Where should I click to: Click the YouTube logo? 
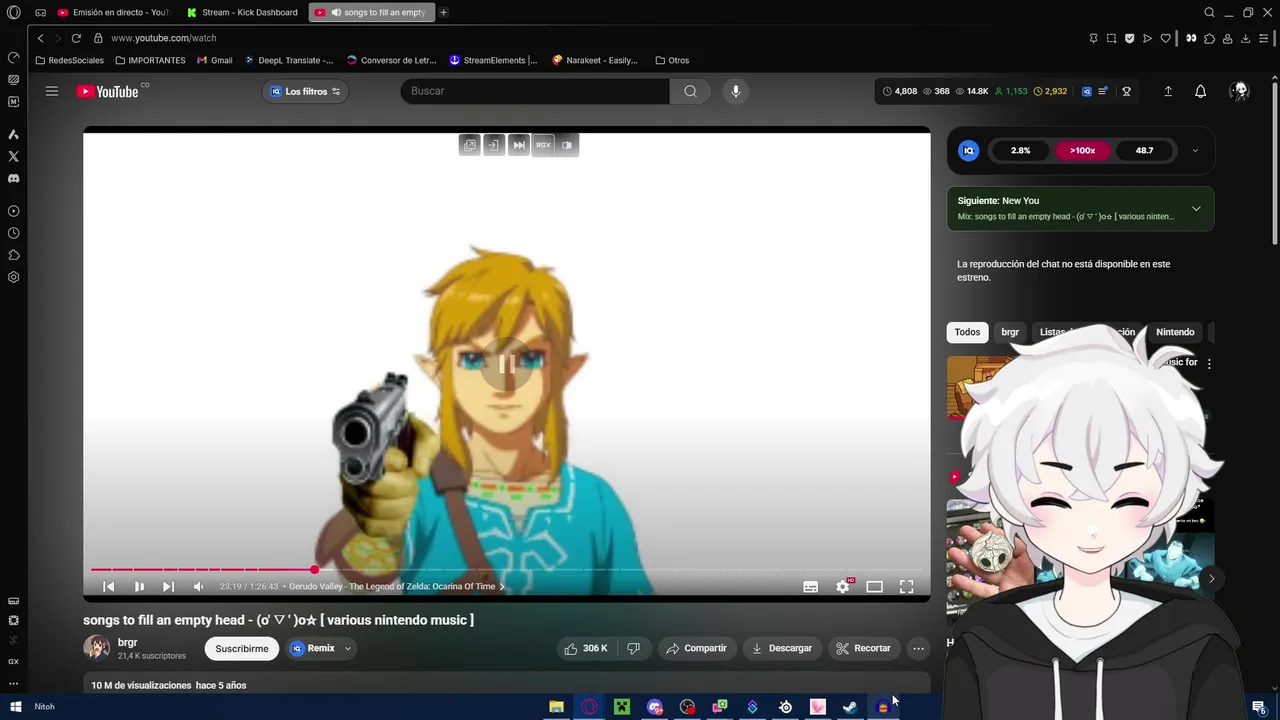[x=107, y=91]
